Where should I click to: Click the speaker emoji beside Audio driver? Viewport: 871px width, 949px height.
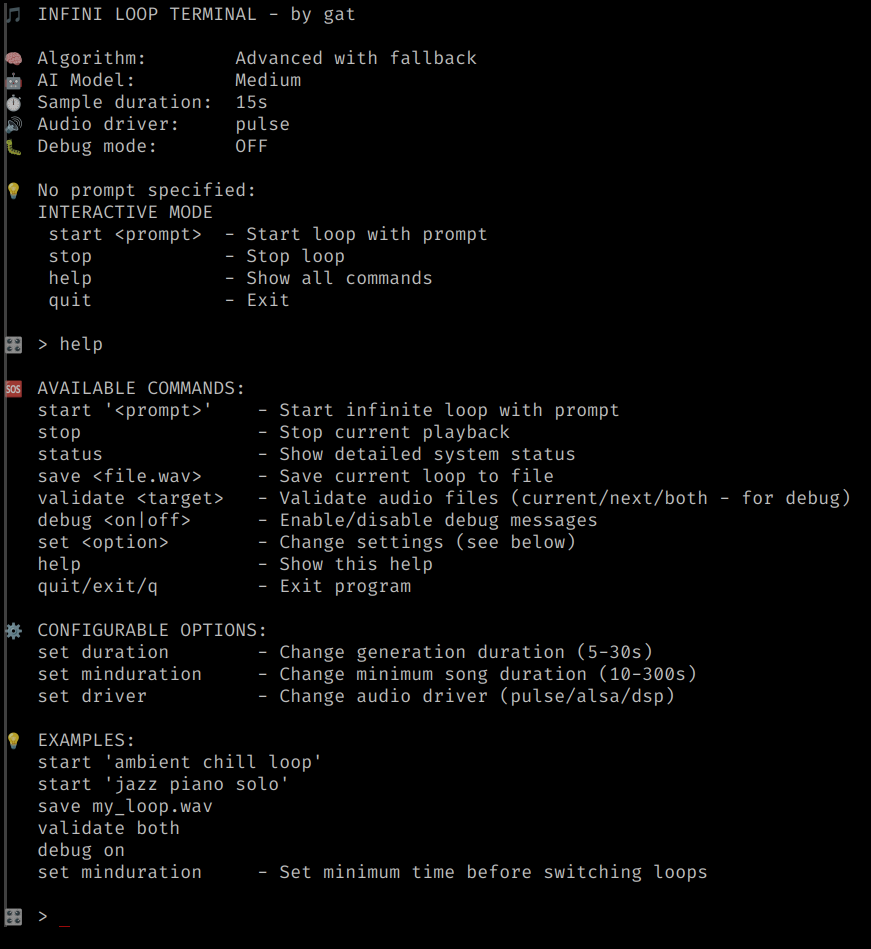(13, 125)
